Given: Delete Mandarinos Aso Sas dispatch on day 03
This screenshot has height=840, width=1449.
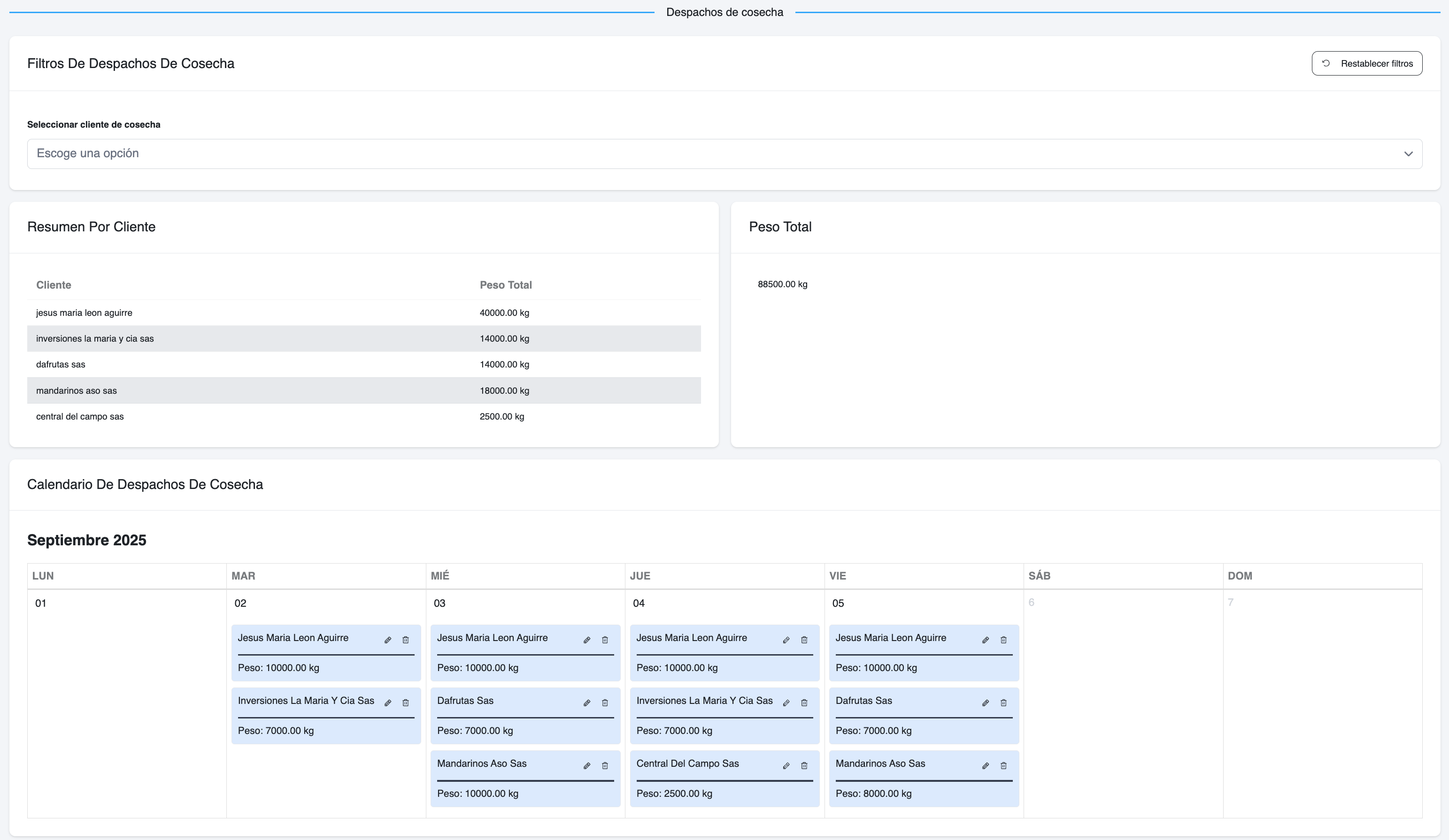Looking at the screenshot, I should coord(605,766).
